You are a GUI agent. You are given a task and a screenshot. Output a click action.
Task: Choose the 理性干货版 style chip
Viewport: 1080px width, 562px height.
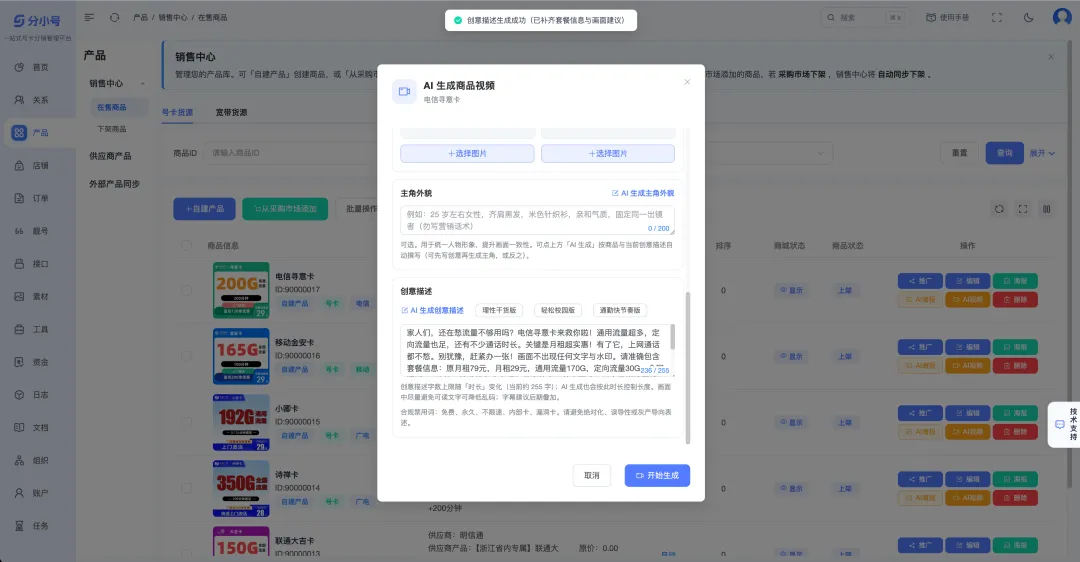[499, 311]
